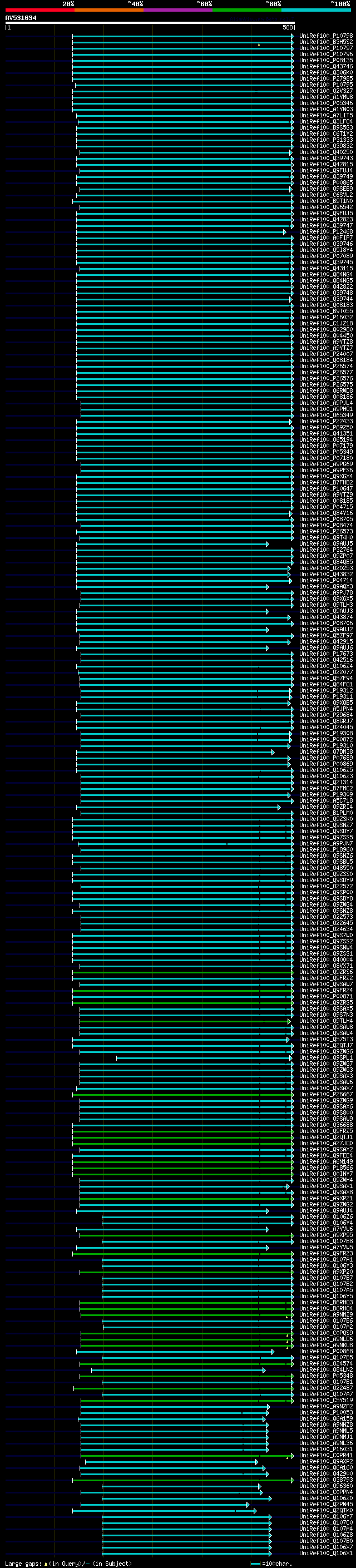Open hit UniRef100_P10796
This screenshot has width=356, height=1568.
pyautogui.click(x=326, y=54)
